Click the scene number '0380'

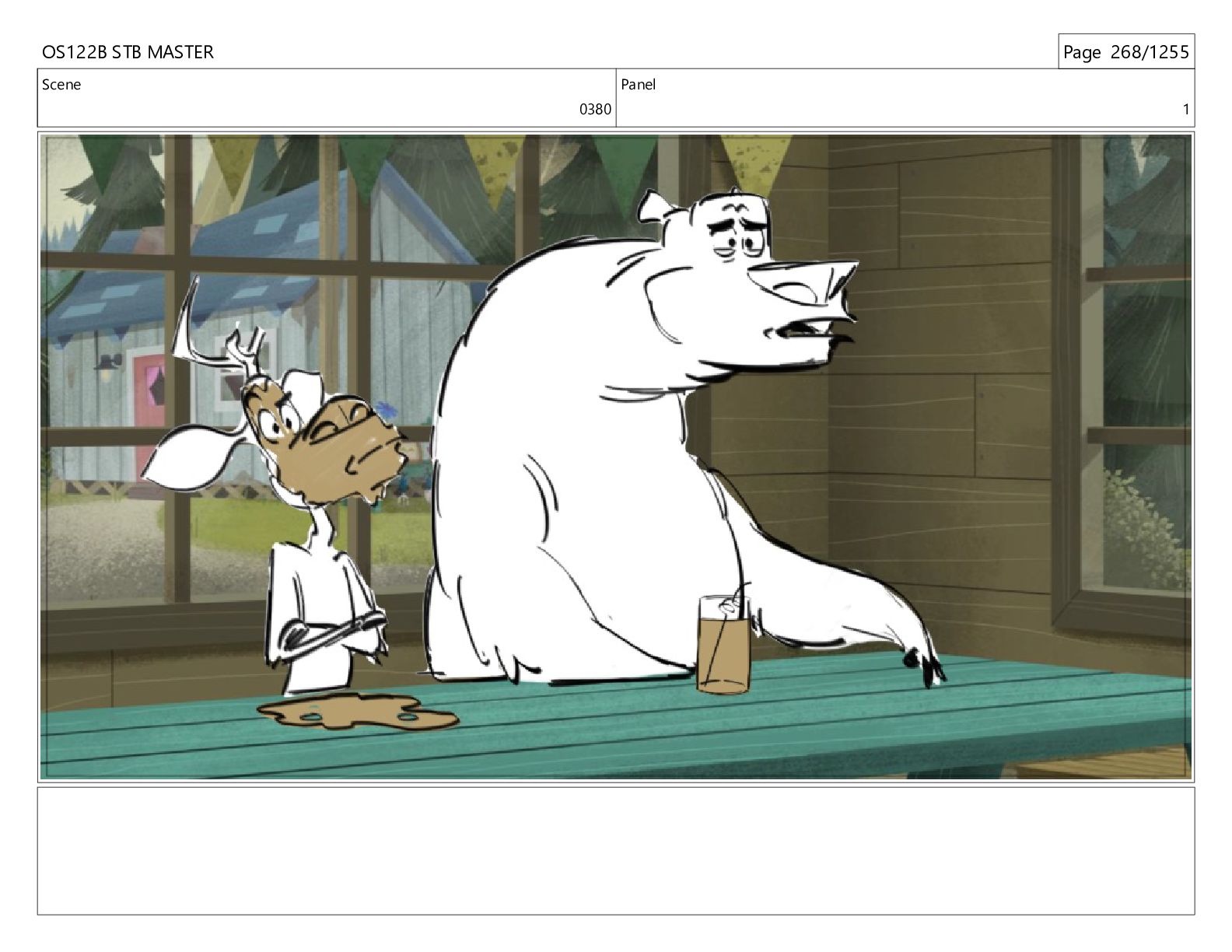tap(595, 110)
